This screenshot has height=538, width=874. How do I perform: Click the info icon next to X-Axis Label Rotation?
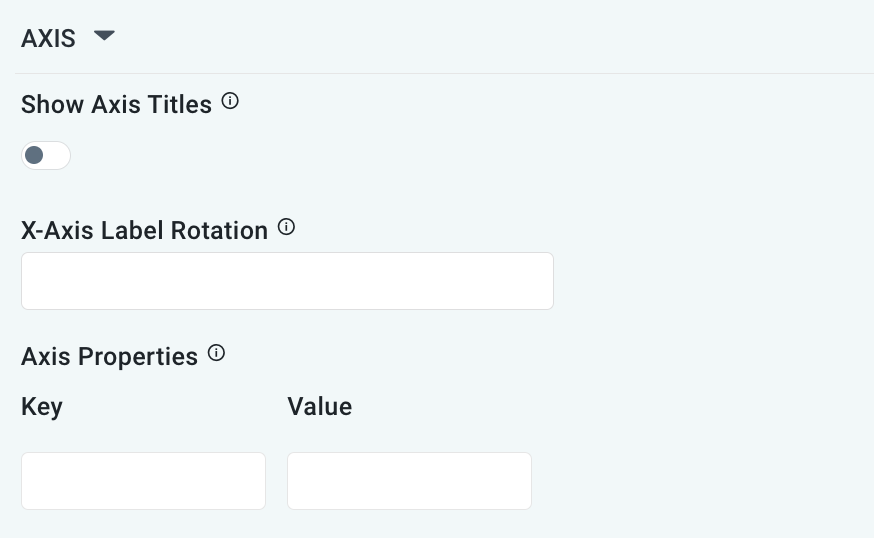coord(286,228)
